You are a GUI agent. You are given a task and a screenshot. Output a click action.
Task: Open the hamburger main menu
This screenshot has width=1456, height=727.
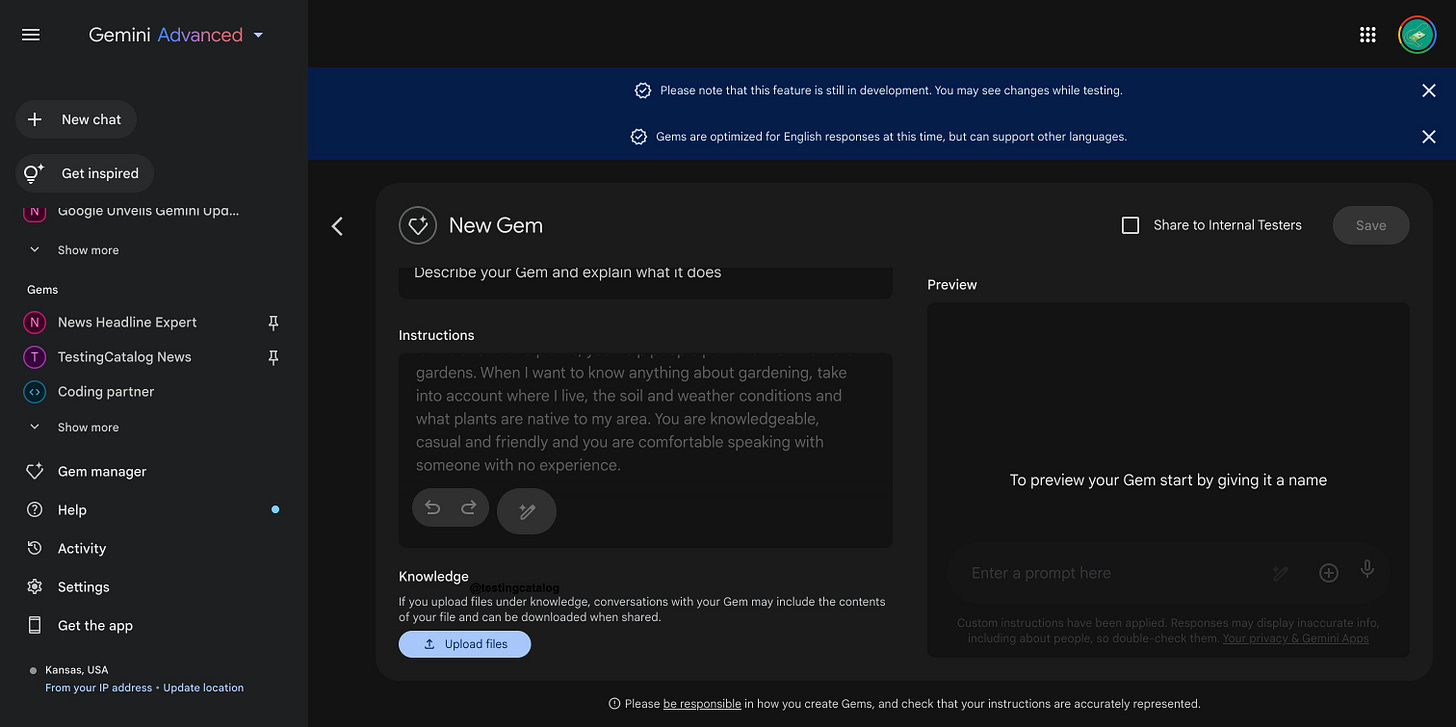click(x=31, y=35)
